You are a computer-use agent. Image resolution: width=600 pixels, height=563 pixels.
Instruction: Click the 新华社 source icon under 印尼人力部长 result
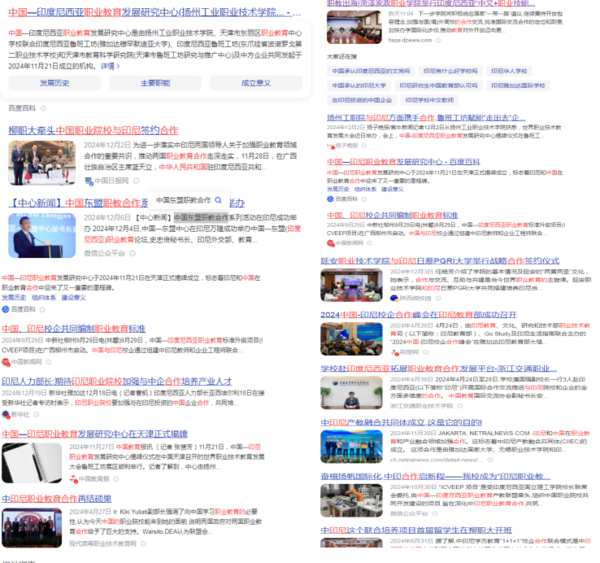[5, 414]
